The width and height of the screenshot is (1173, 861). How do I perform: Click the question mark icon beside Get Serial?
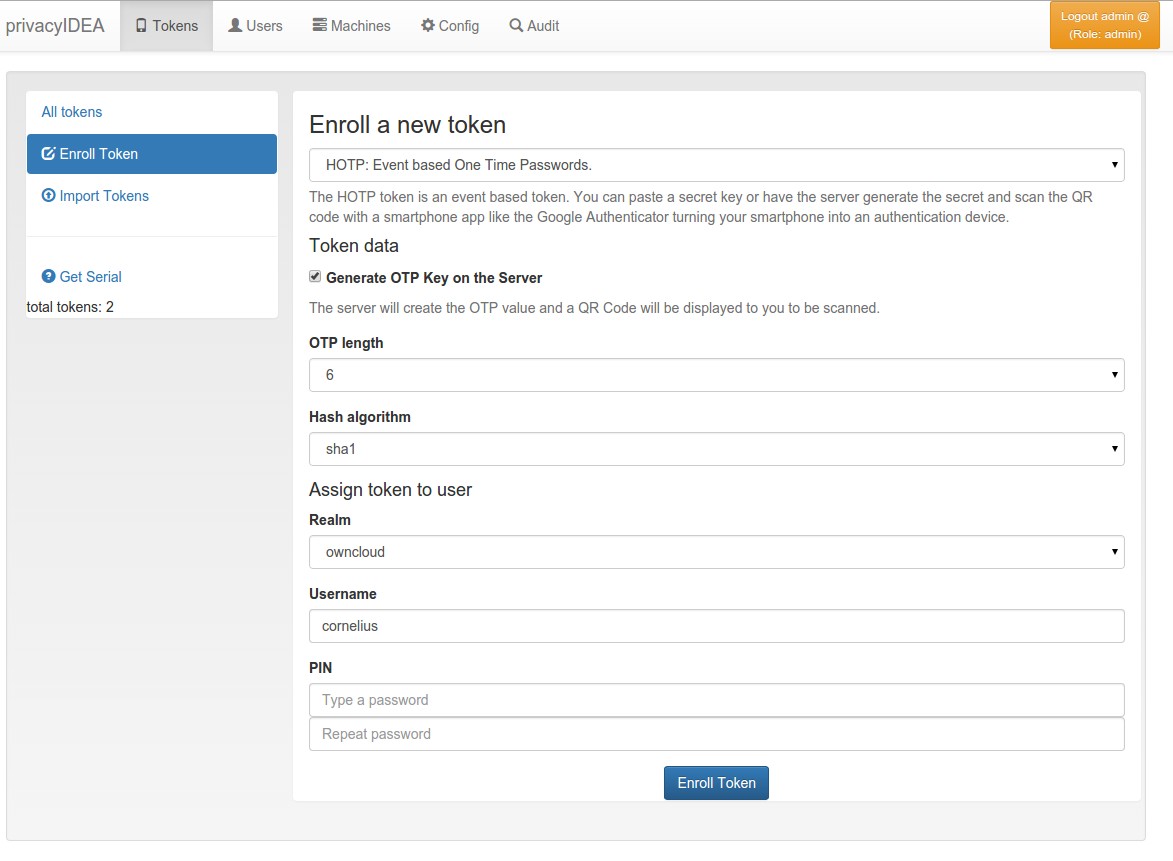click(49, 276)
